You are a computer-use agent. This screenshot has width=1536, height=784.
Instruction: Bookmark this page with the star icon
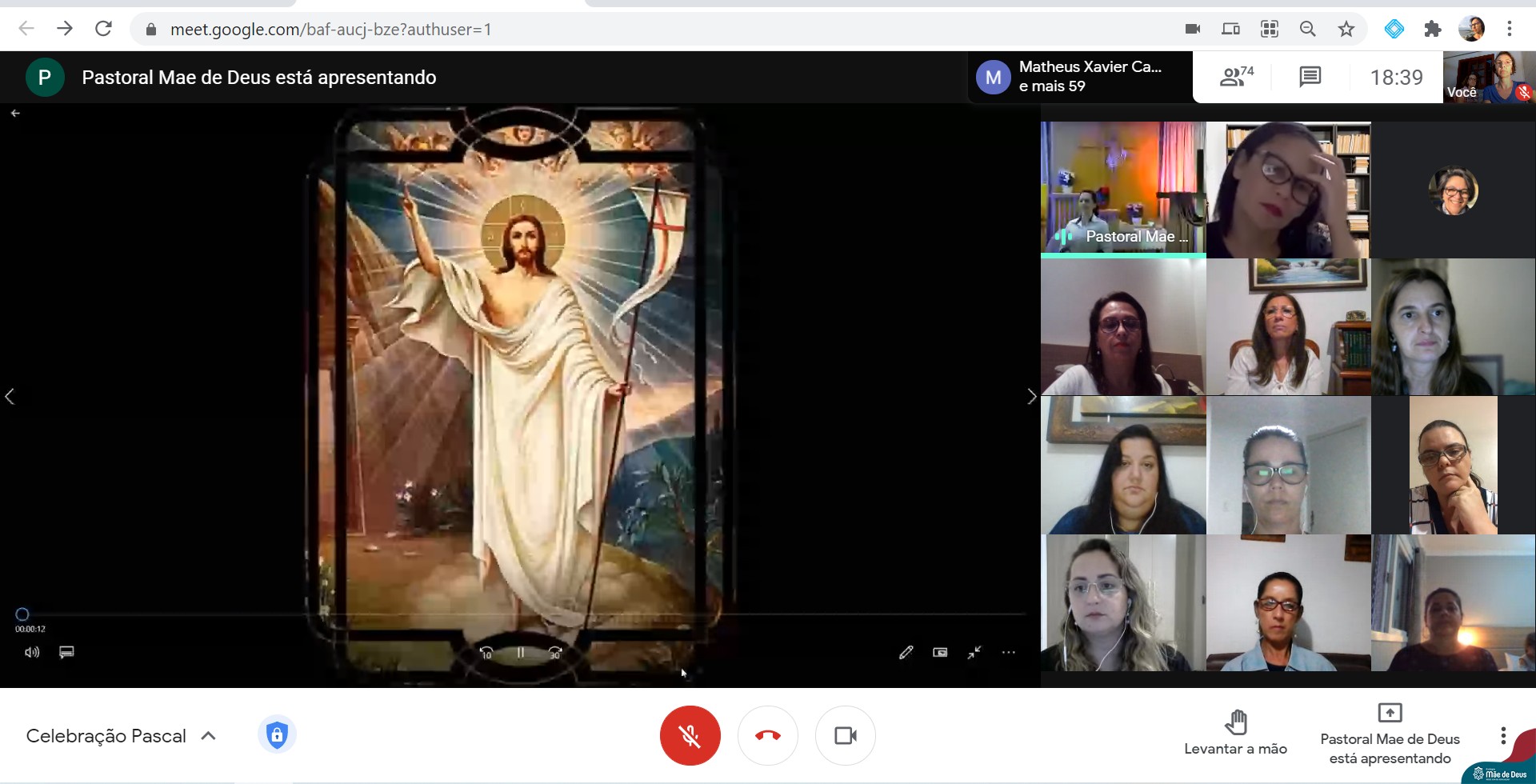[1346, 30]
